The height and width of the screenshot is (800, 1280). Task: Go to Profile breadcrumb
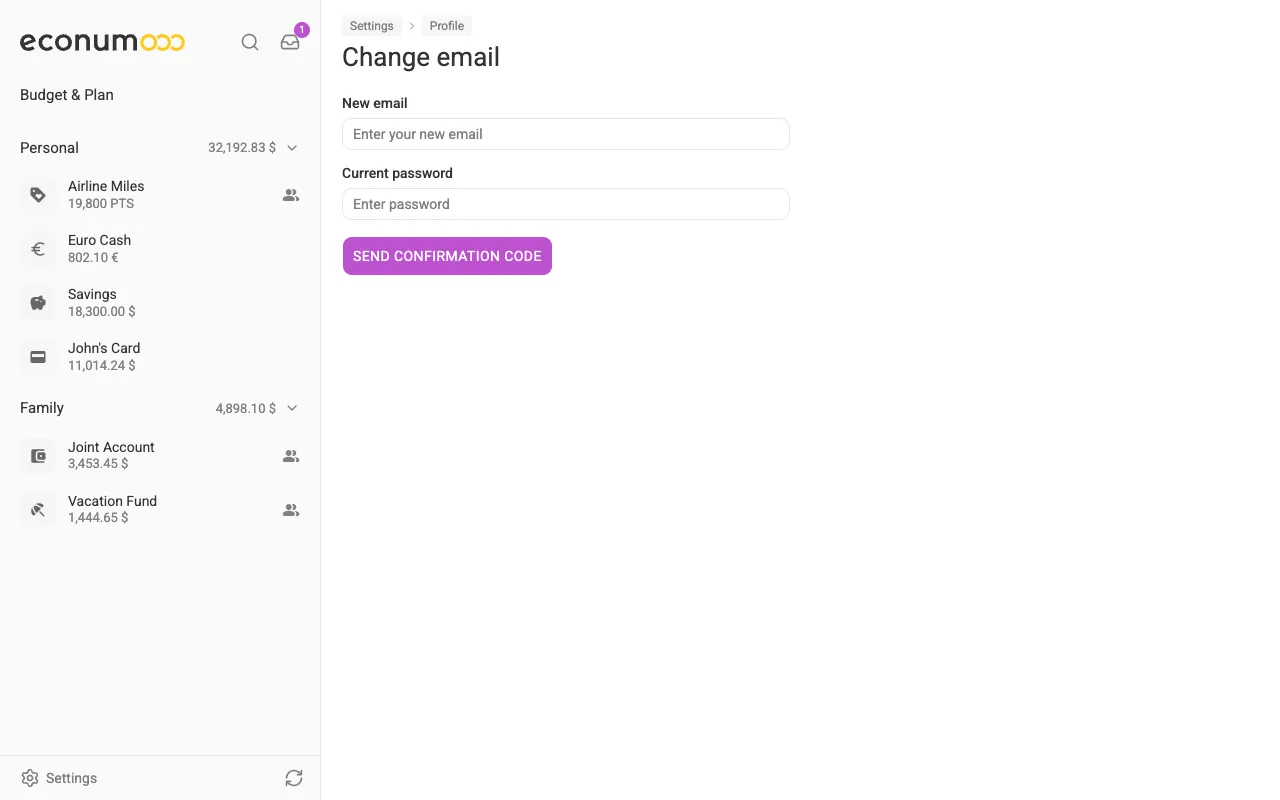447,26
